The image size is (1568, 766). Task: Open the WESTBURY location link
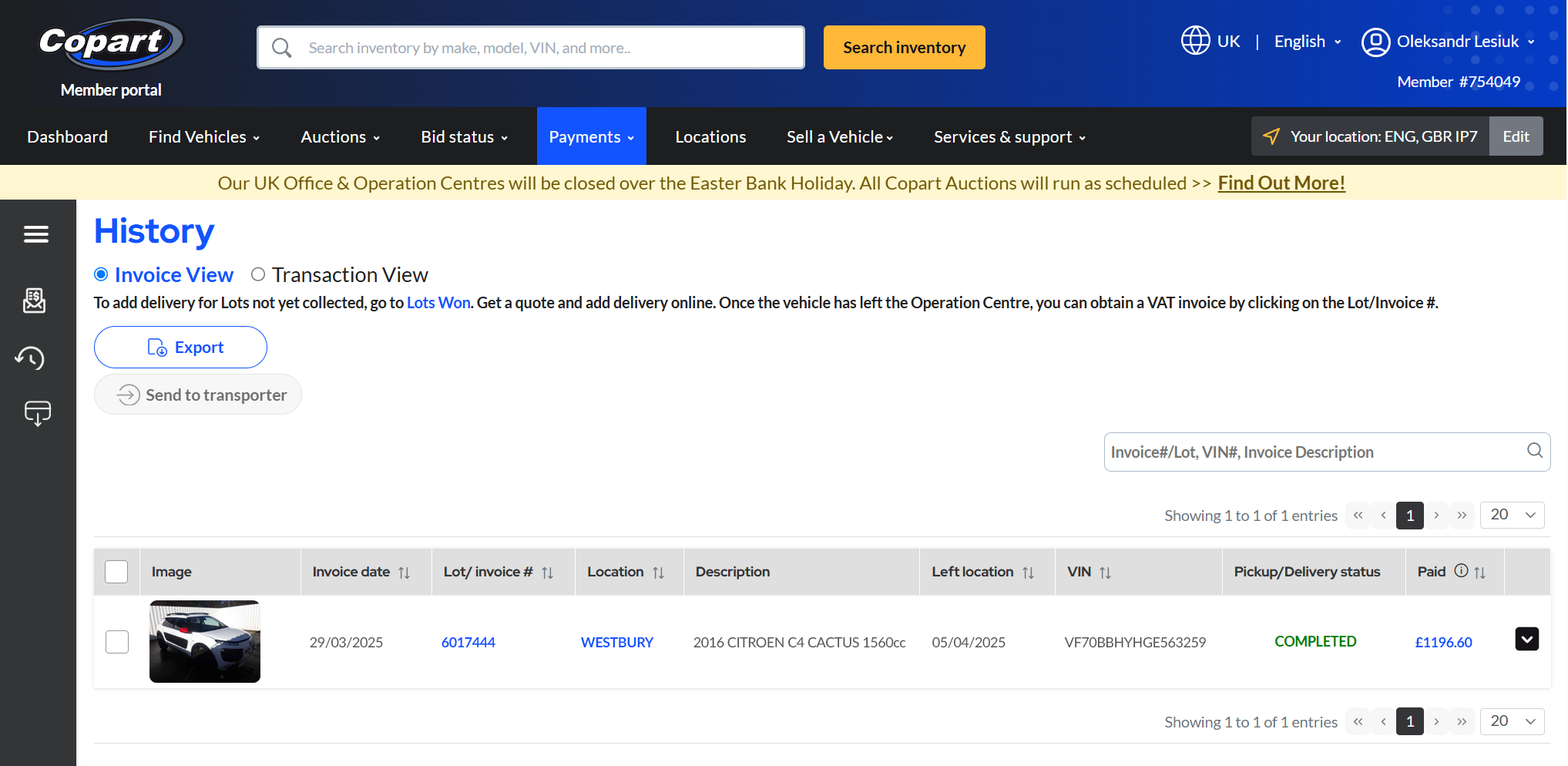tap(617, 642)
